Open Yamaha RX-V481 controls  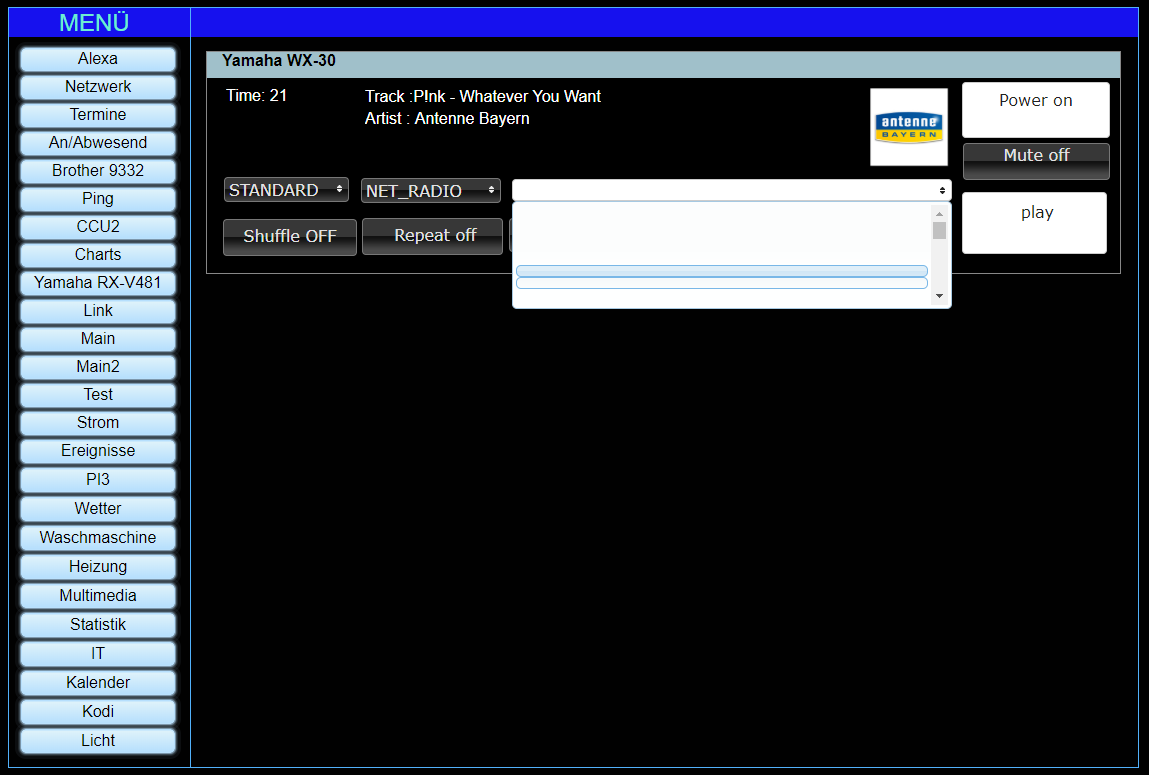point(97,283)
